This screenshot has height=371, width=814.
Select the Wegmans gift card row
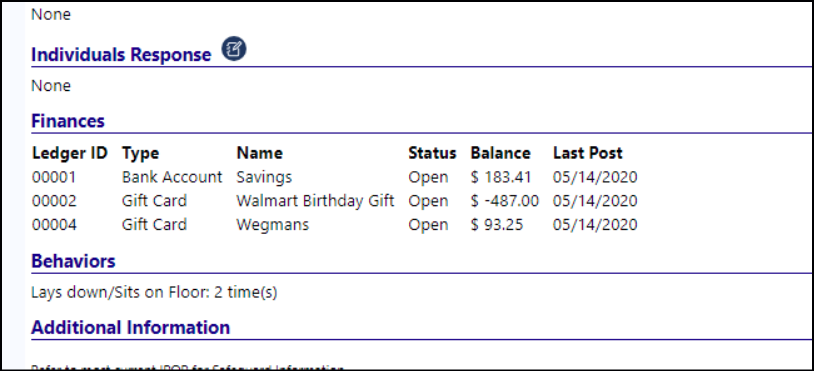pyautogui.click(x=335, y=225)
